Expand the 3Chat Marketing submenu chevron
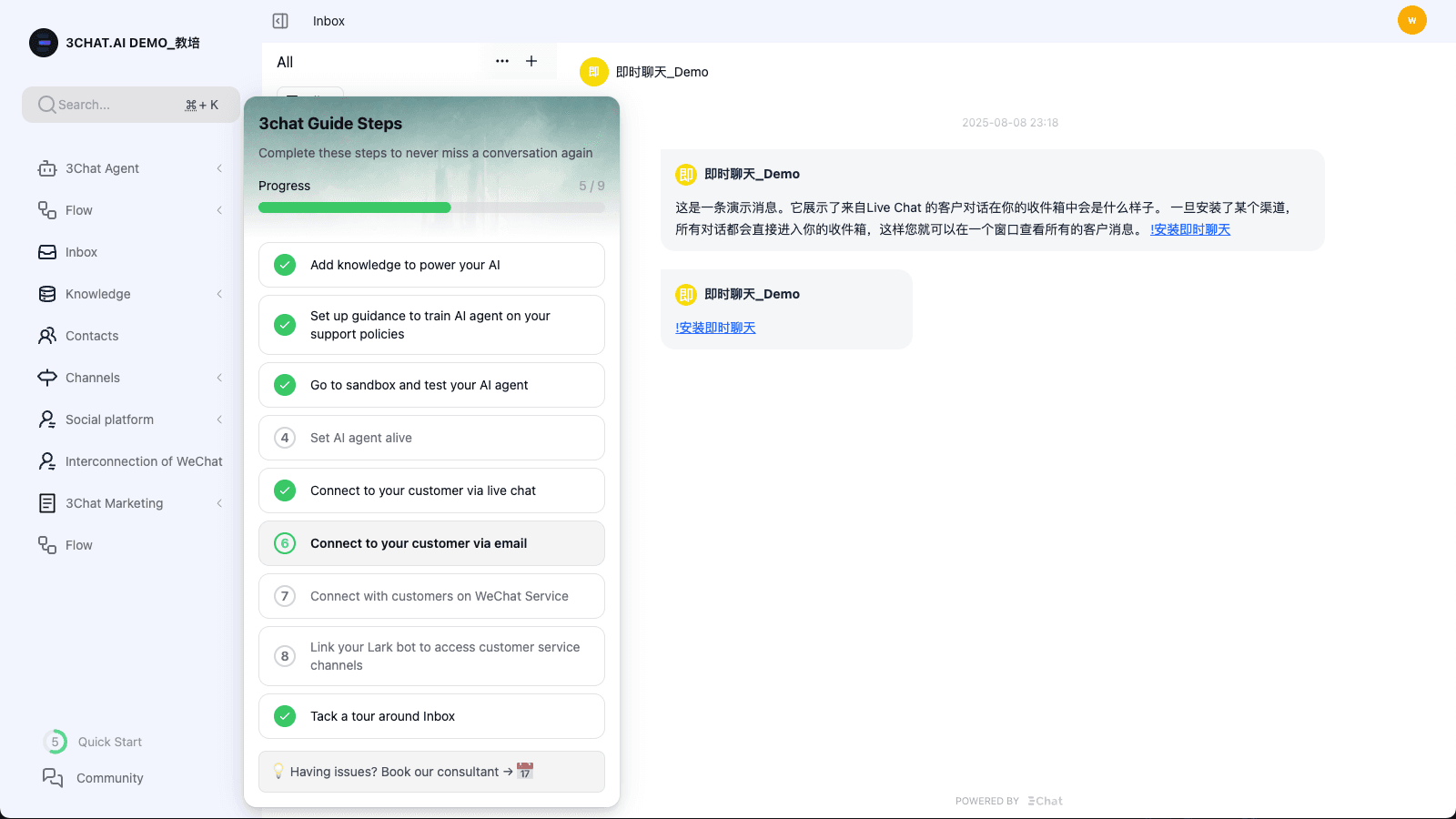This screenshot has height=819, width=1456. [219, 503]
